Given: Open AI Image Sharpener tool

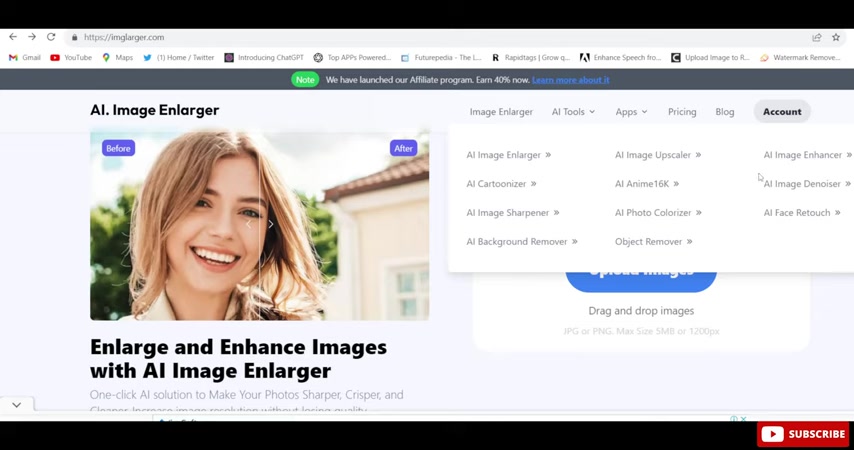Looking at the screenshot, I should (513, 212).
